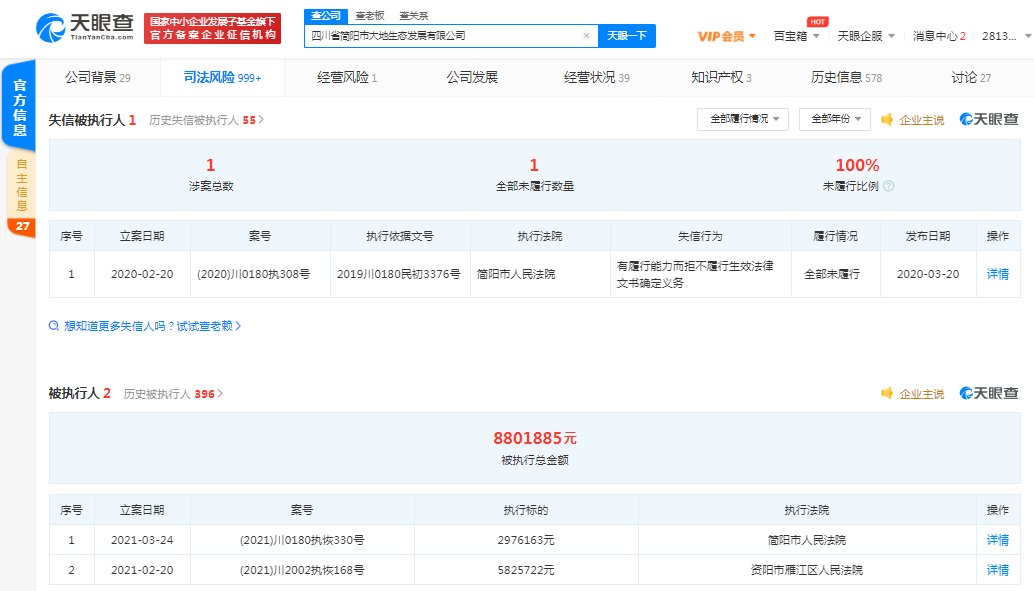Image resolution: width=1034 pixels, height=591 pixels.
Task: Open the account 2813... dropdown
Action: click(x=1006, y=36)
